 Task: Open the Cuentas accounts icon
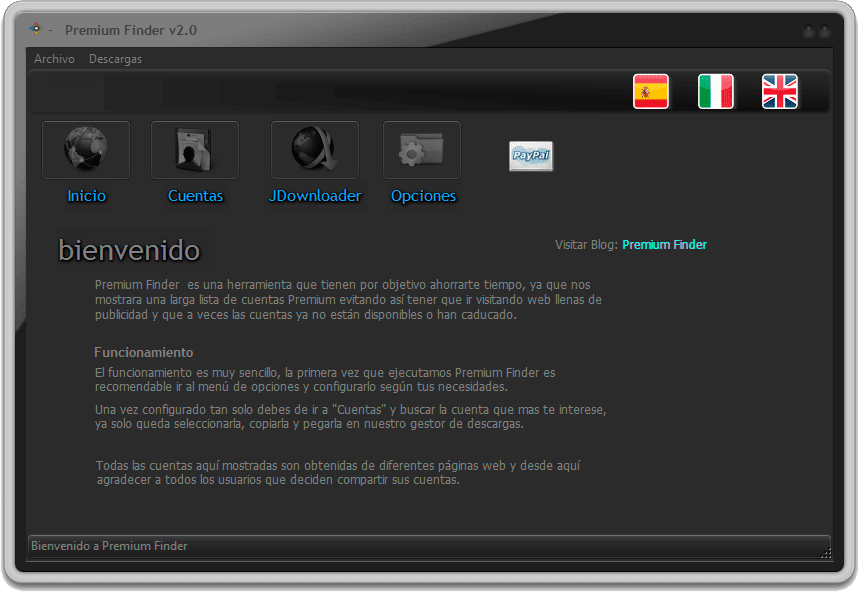[195, 150]
